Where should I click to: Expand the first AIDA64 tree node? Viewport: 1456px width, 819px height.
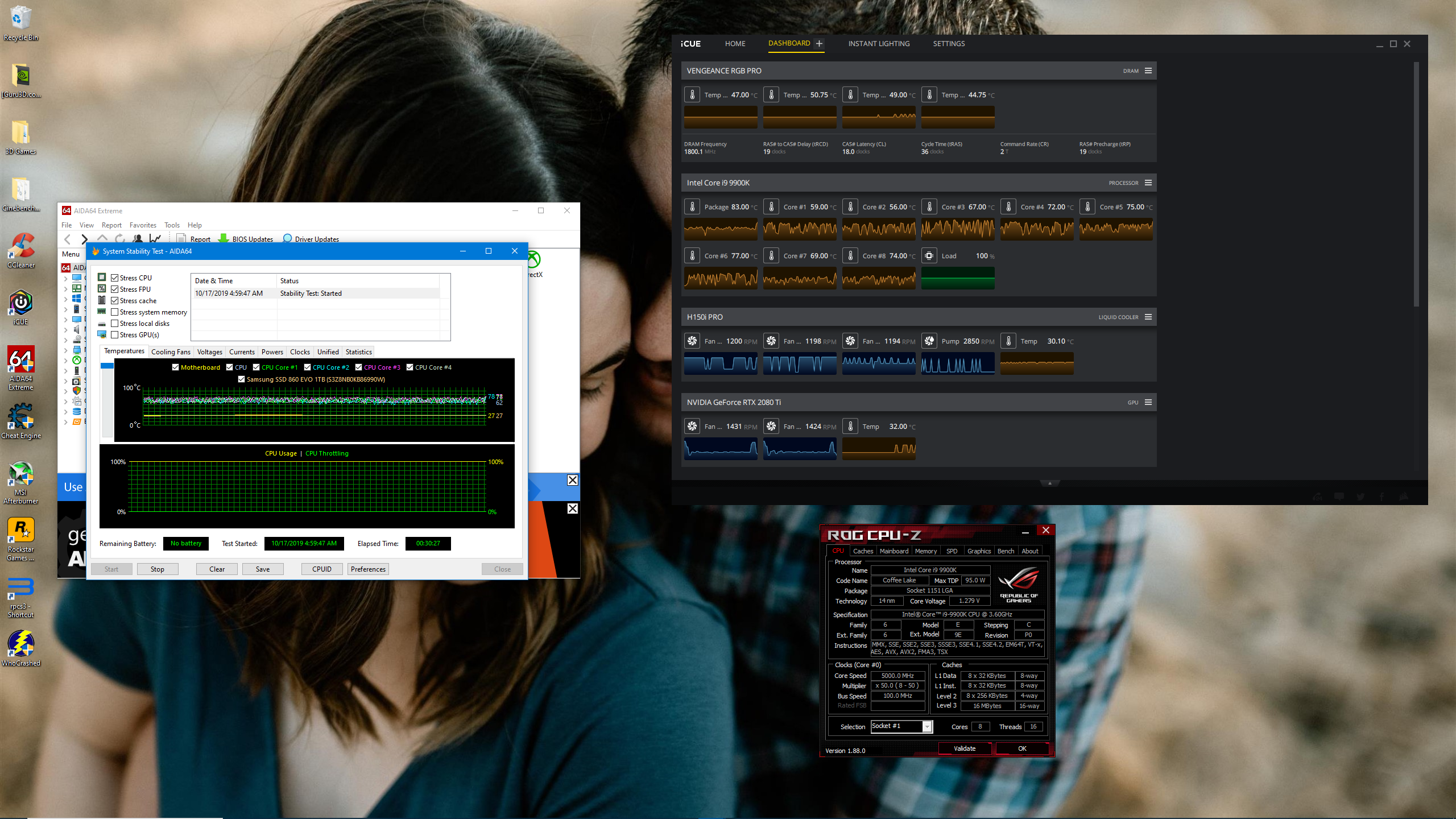pyautogui.click(x=65, y=279)
